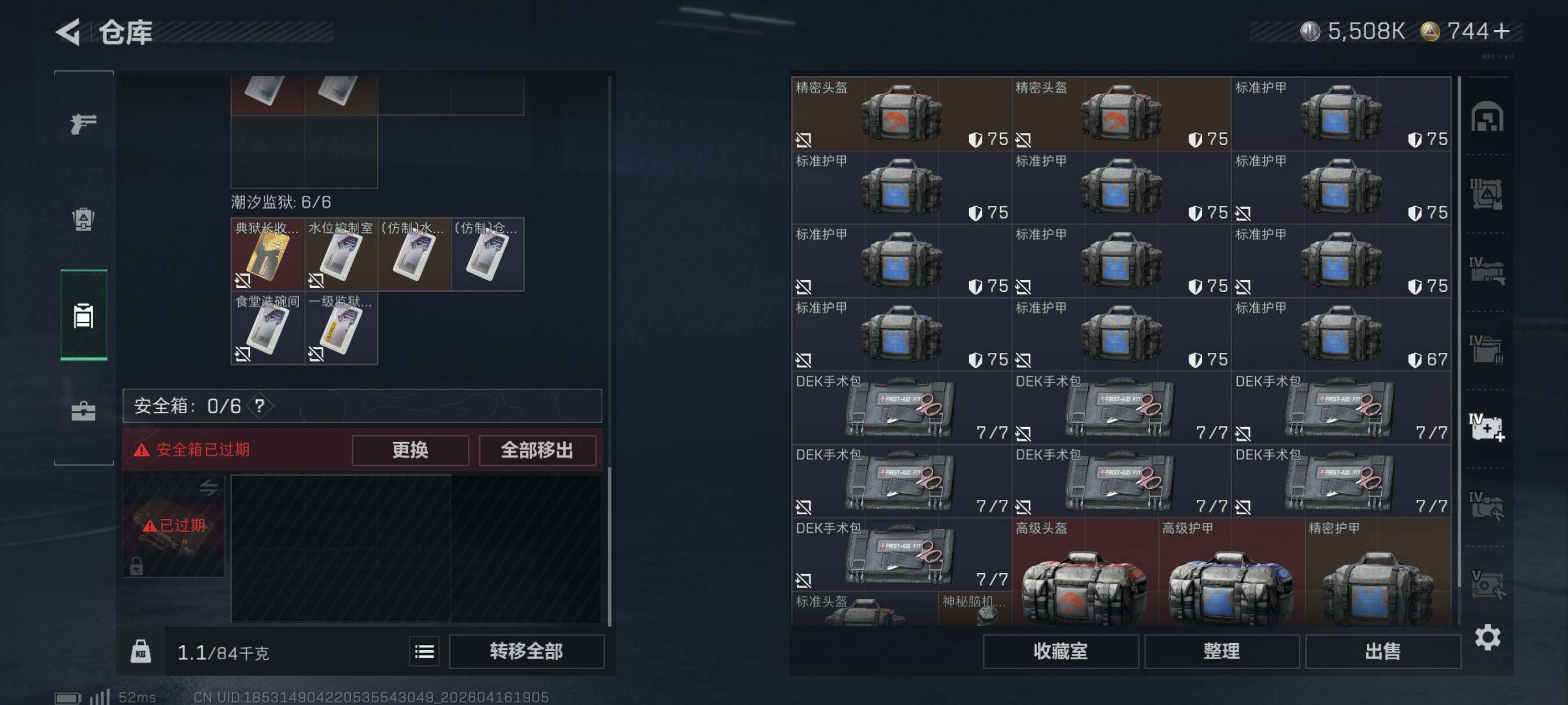Open the briefcase category in the left sidebar
The height and width of the screenshot is (705, 1568).
point(83,411)
